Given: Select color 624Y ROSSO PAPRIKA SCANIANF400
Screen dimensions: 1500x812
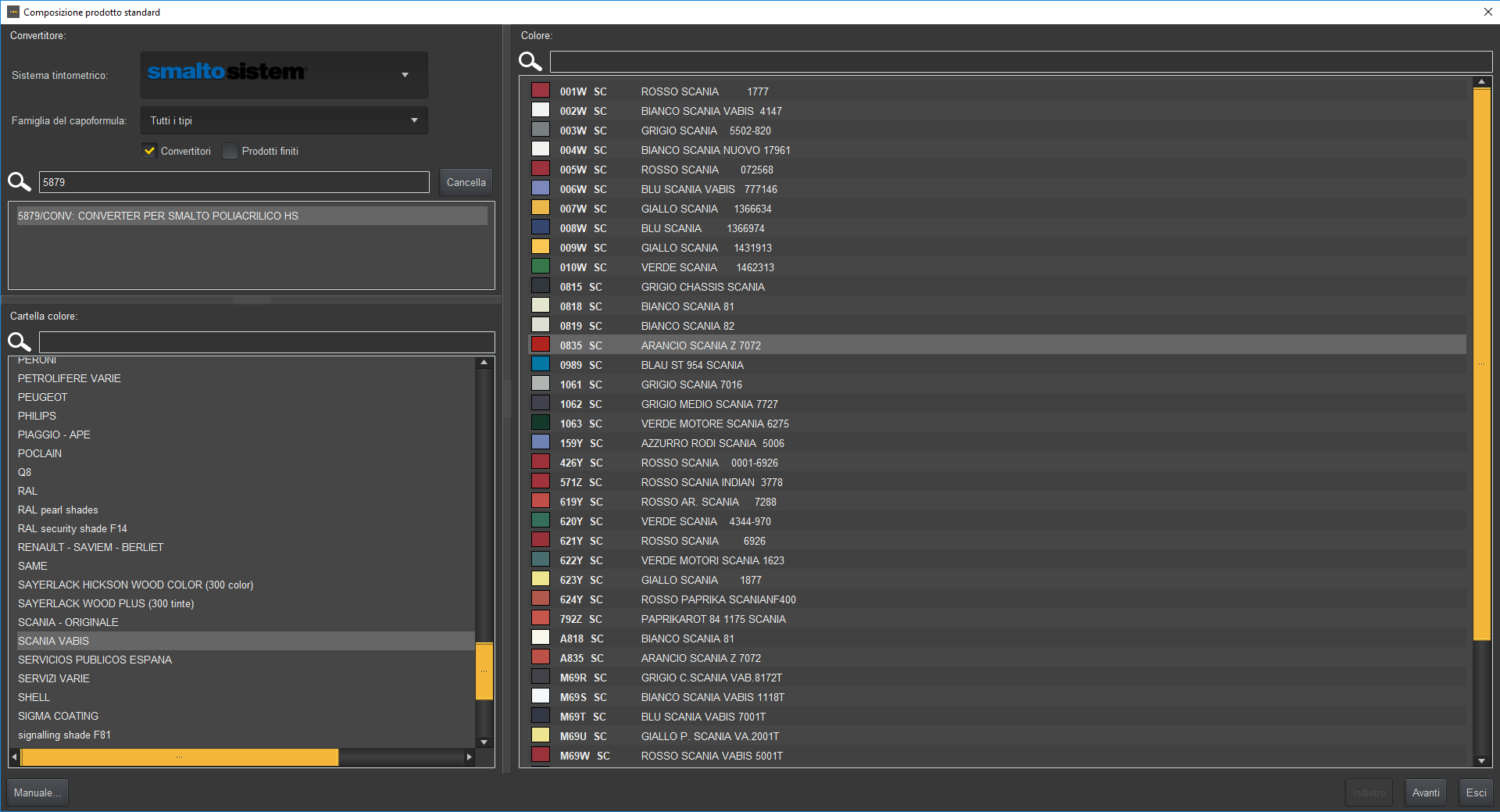Looking at the screenshot, I should tap(997, 599).
